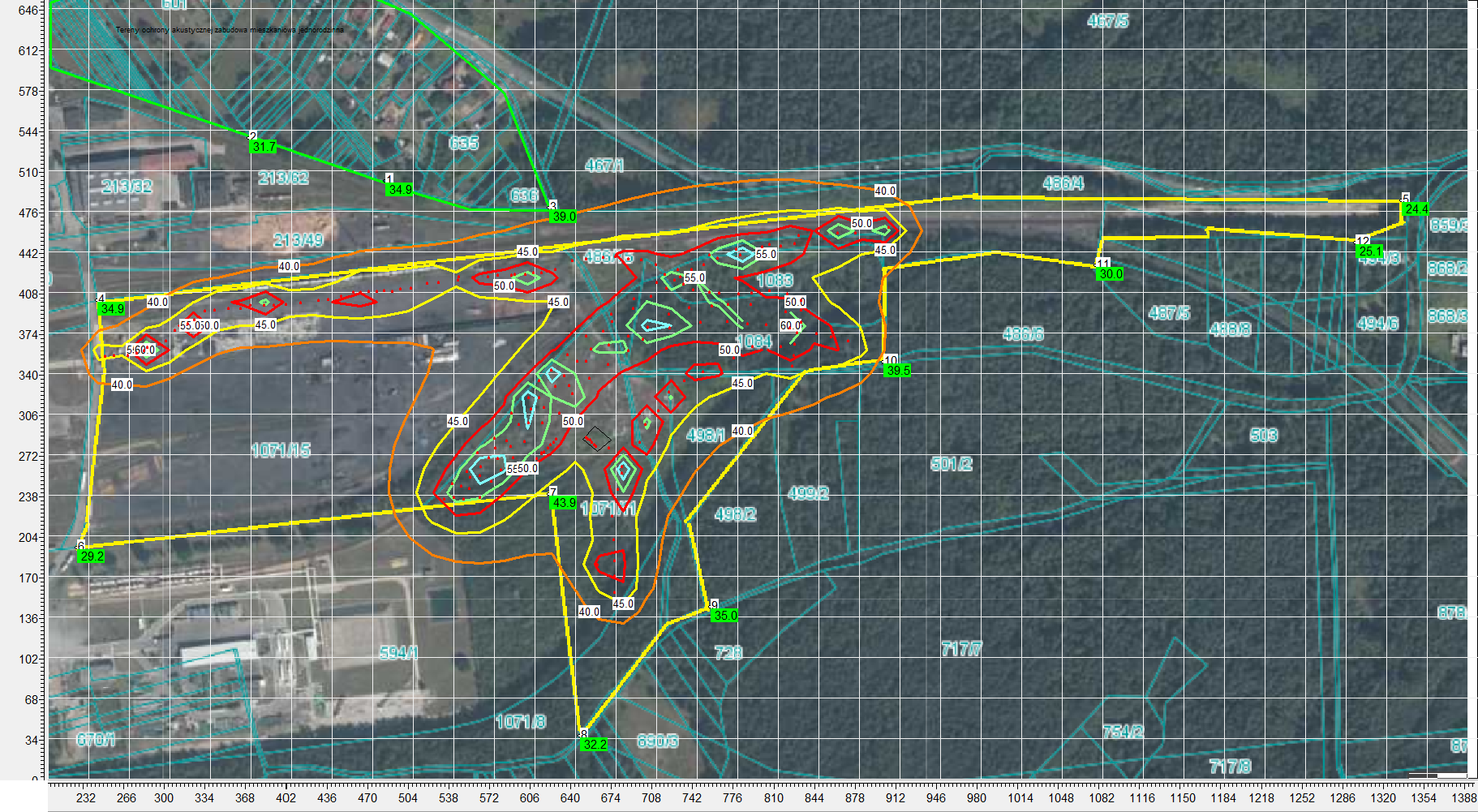Click the 24.4 green receptor label
Screen dimensions: 1478x812
1416,209
